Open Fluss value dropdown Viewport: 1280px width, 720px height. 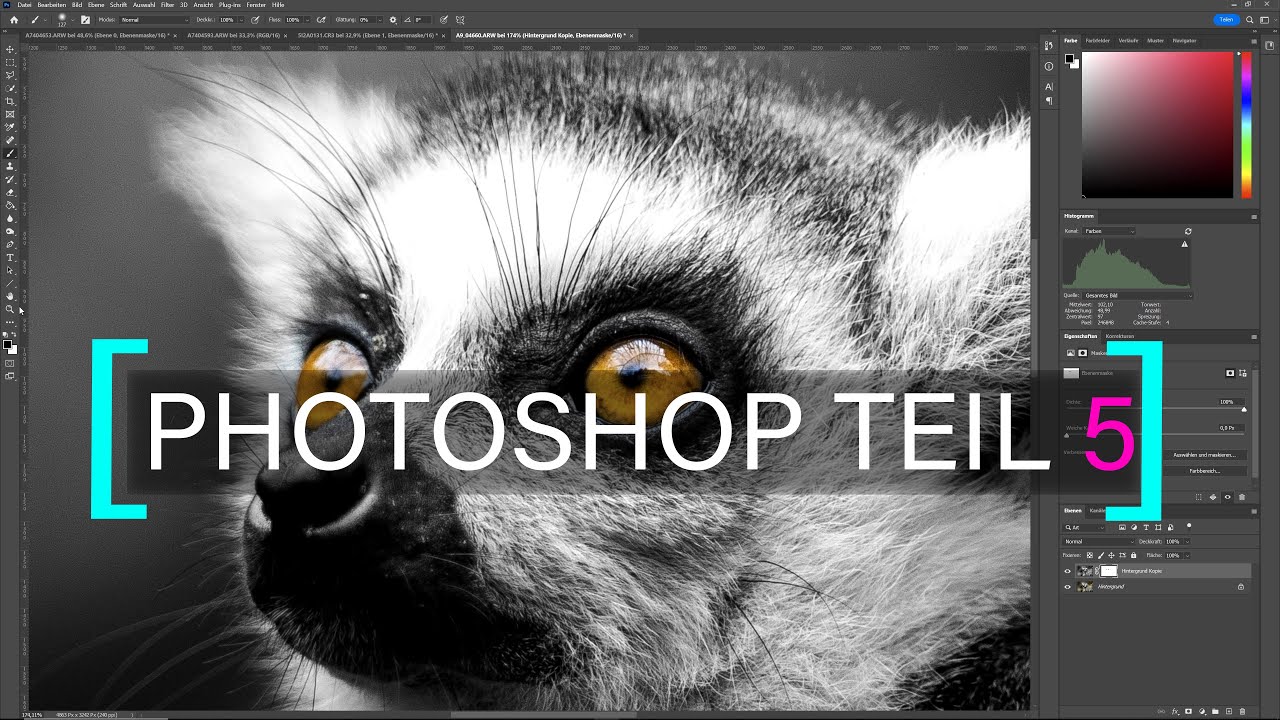point(306,20)
